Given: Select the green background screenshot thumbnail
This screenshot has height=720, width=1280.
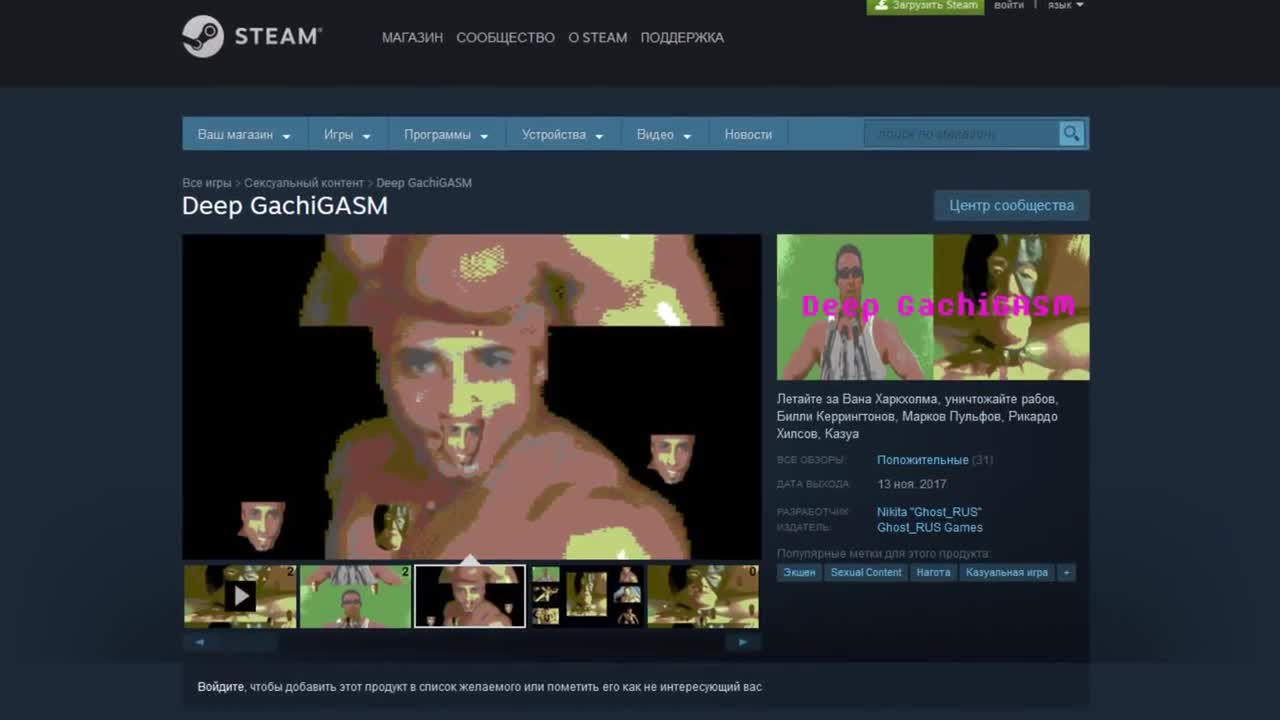Looking at the screenshot, I should click(x=355, y=597).
